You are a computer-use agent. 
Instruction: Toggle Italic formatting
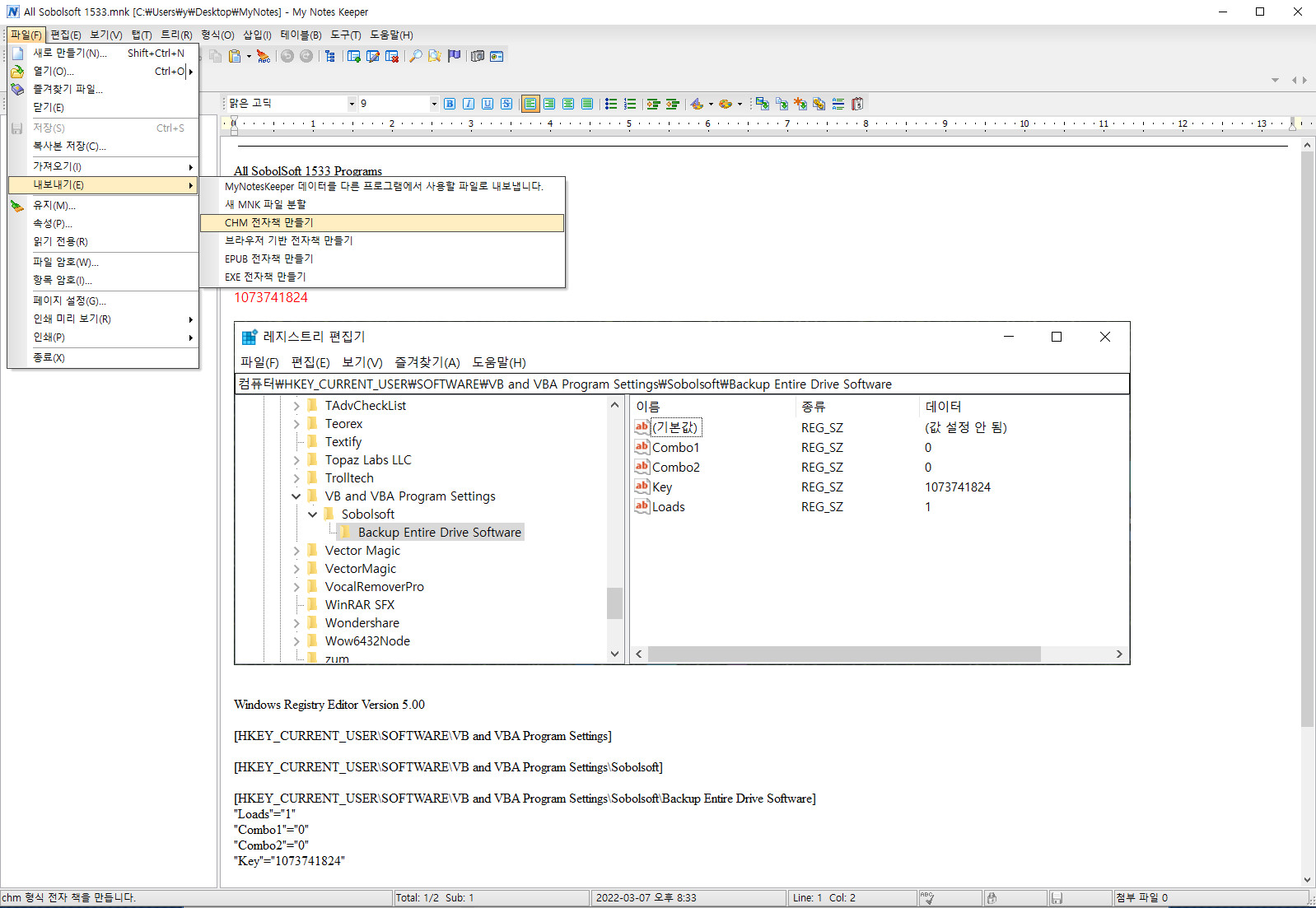coord(469,104)
